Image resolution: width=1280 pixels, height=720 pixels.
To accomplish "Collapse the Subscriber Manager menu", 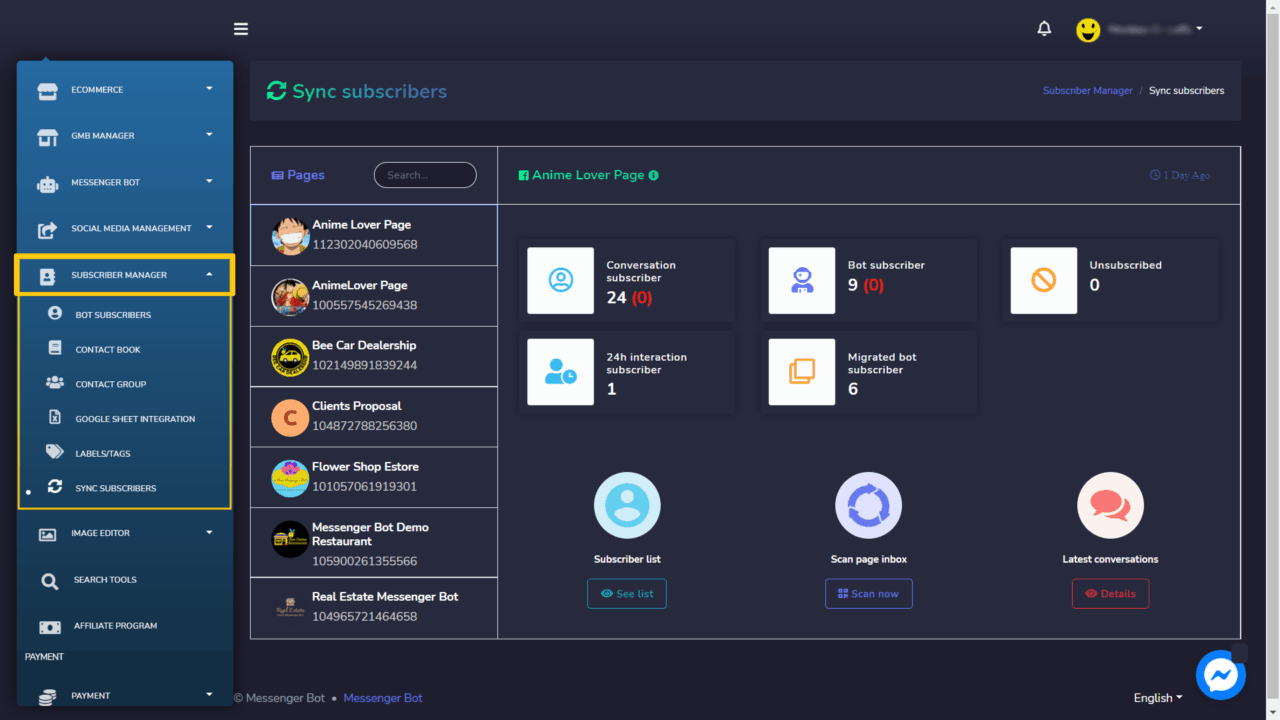I will (x=124, y=275).
